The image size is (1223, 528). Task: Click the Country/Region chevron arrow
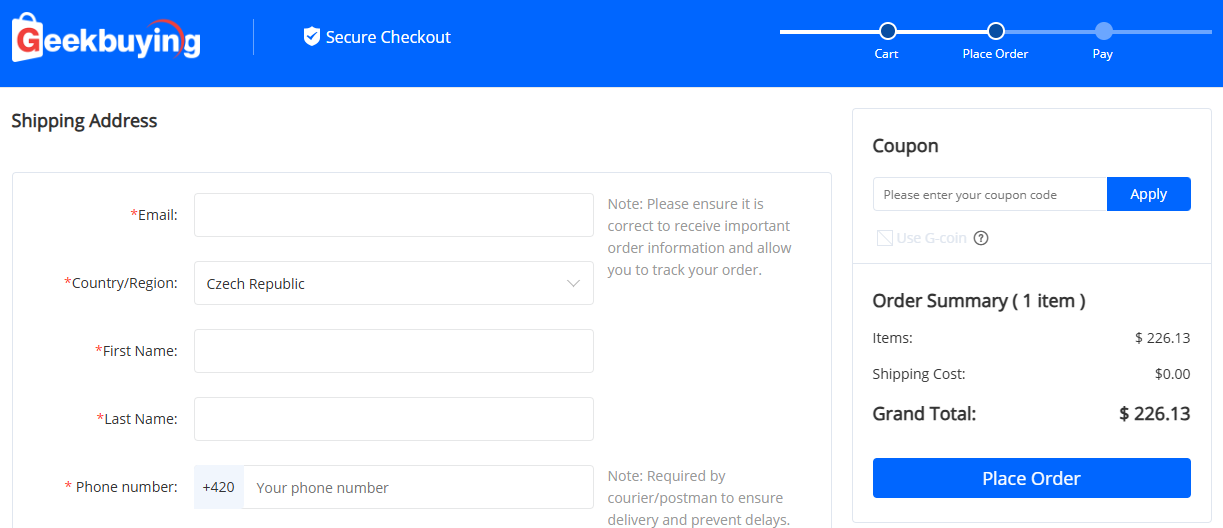pos(573,283)
